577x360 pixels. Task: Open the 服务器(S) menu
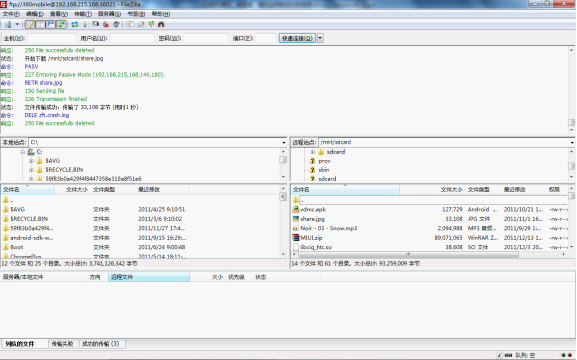tap(109, 14)
